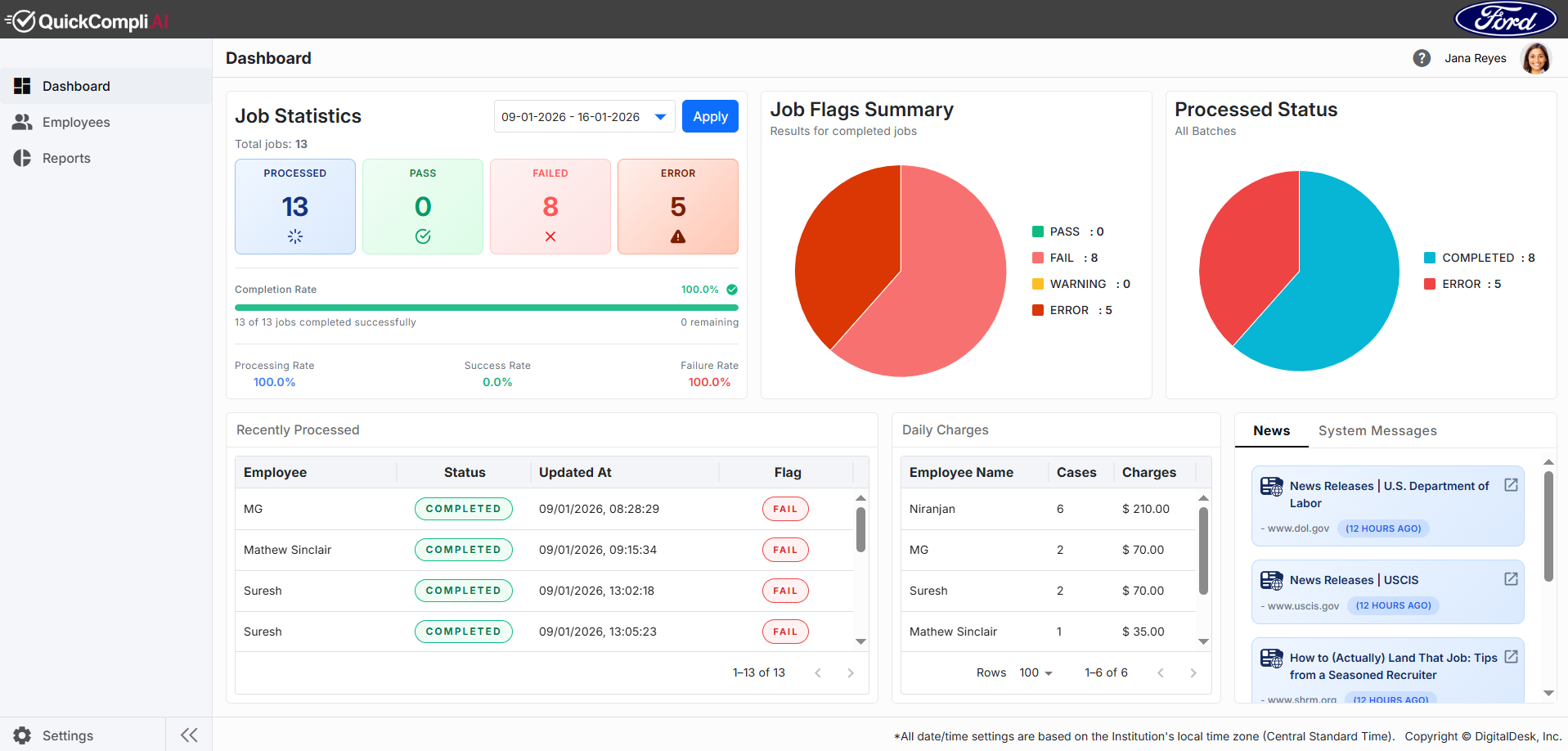The width and height of the screenshot is (1568, 751).
Task: Open the News Releases USCIS link
Action: click(x=1355, y=580)
